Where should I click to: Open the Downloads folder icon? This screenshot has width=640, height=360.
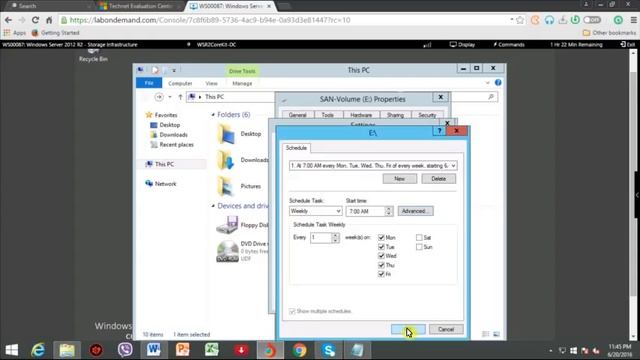(226, 160)
